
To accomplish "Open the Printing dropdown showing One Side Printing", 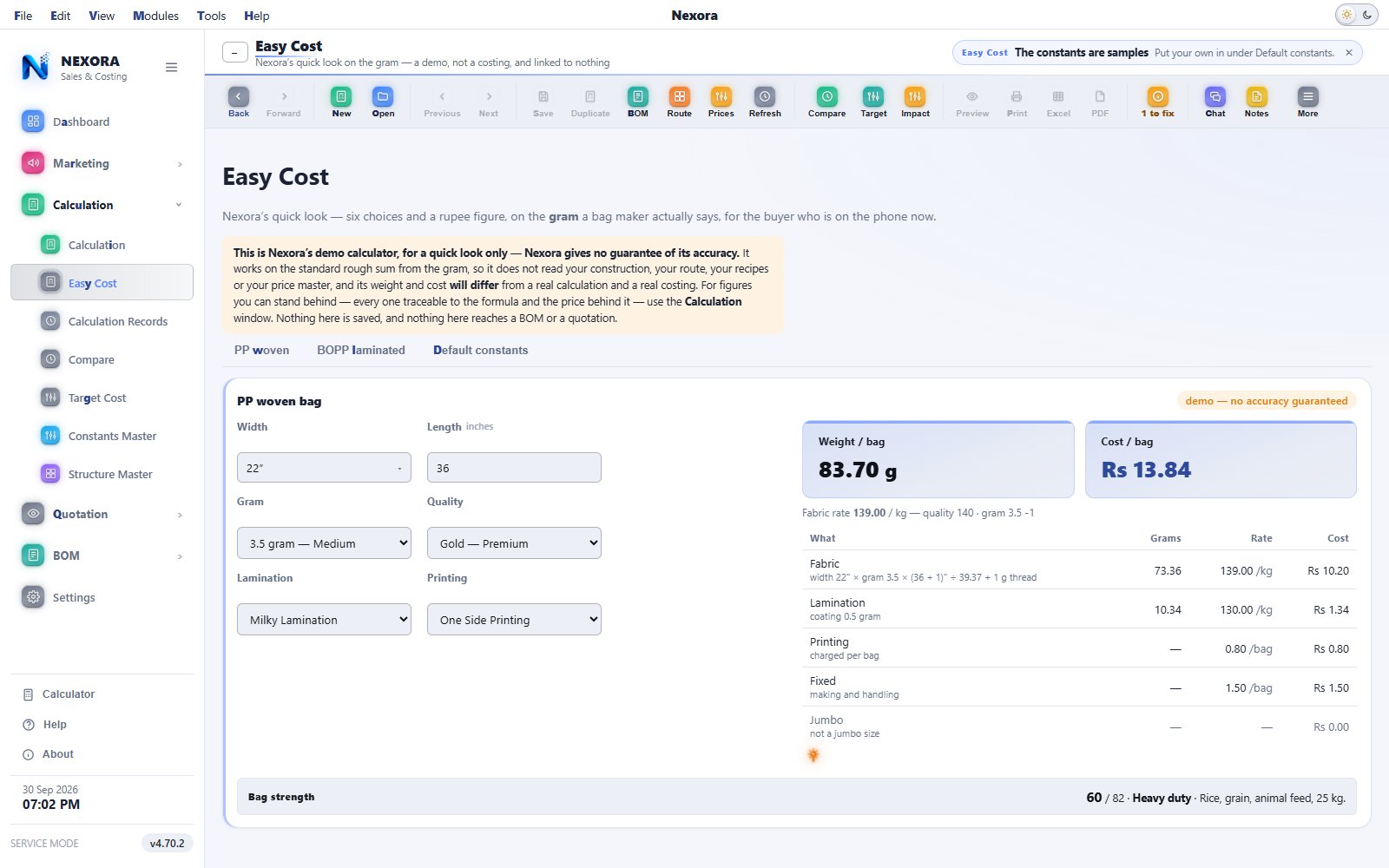I will [x=514, y=620].
